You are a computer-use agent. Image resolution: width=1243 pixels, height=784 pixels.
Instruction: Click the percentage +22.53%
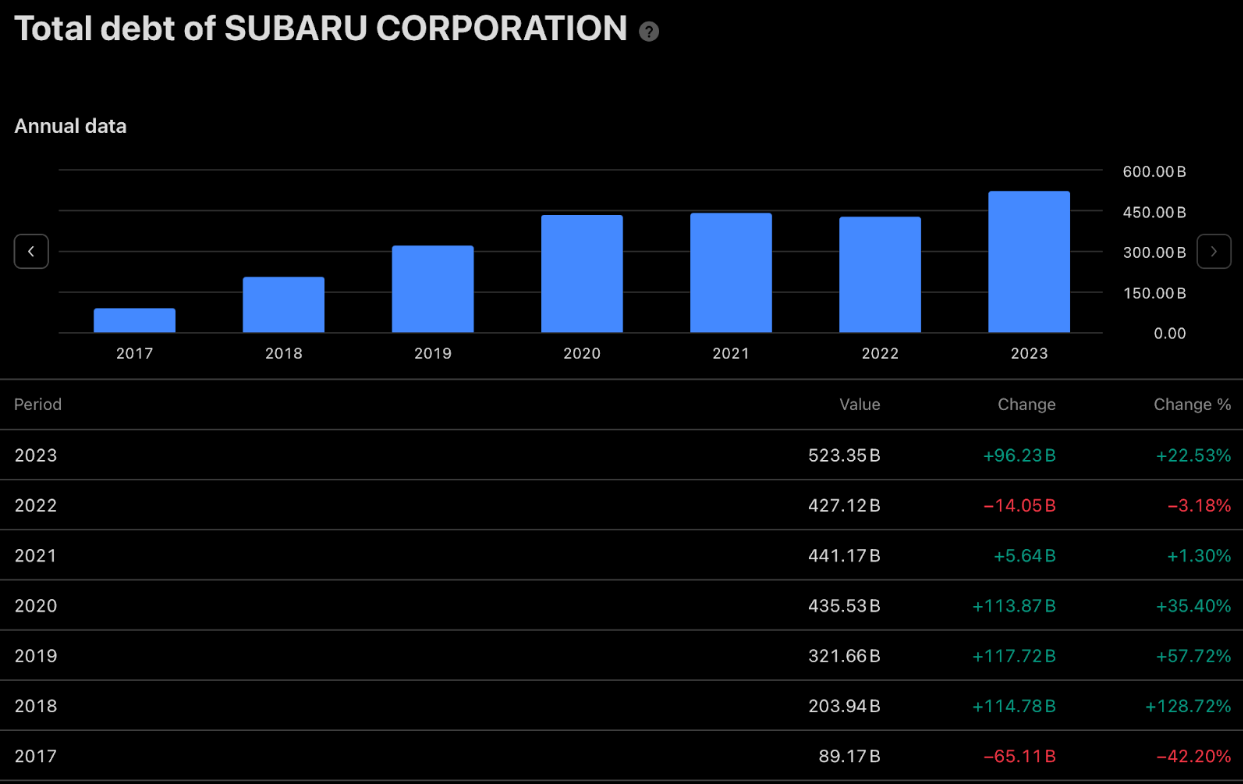(1194, 456)
